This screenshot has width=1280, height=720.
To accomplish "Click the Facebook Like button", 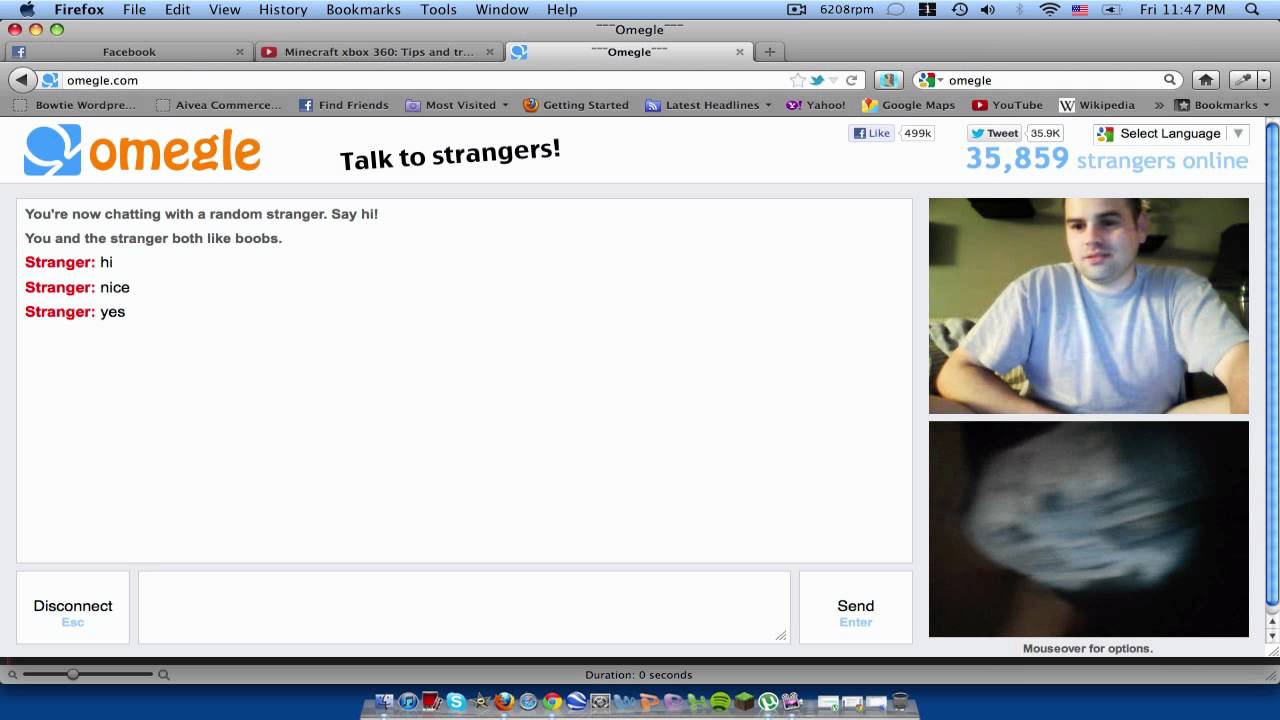I will pyautogui.click(x=871, y=133).
